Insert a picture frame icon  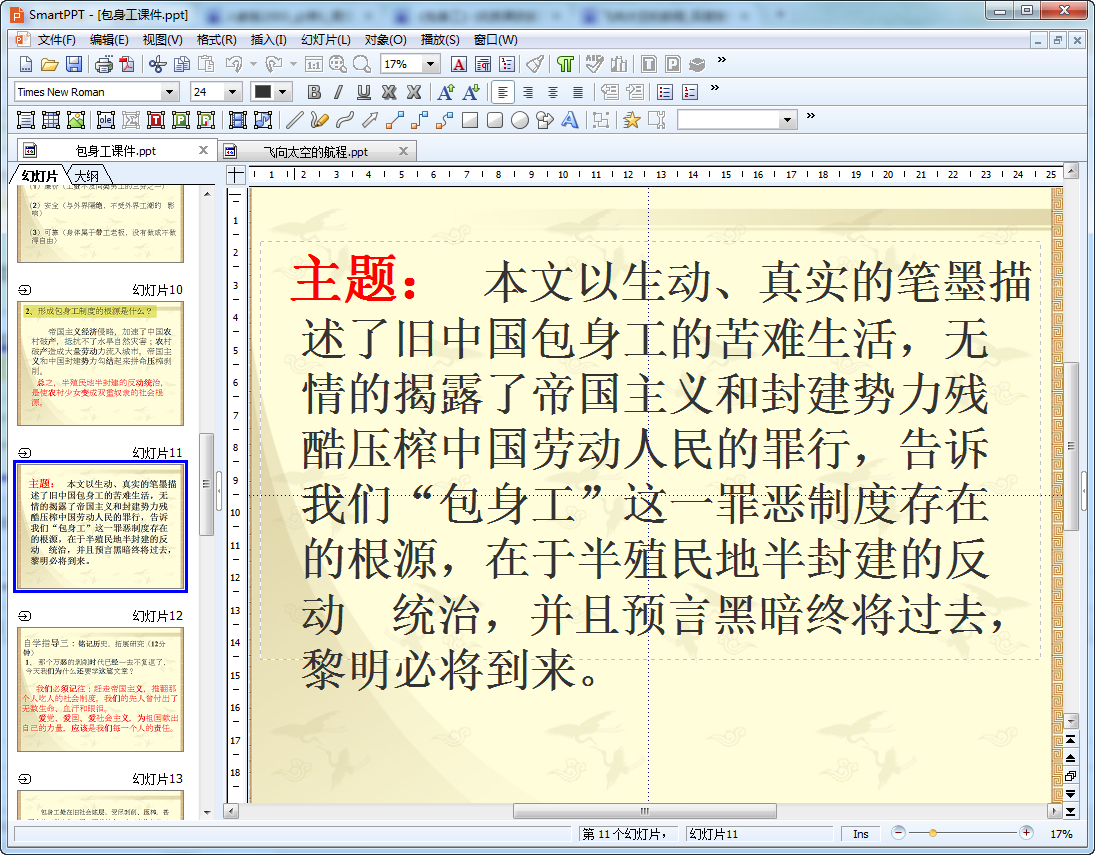tap(75, 120)
